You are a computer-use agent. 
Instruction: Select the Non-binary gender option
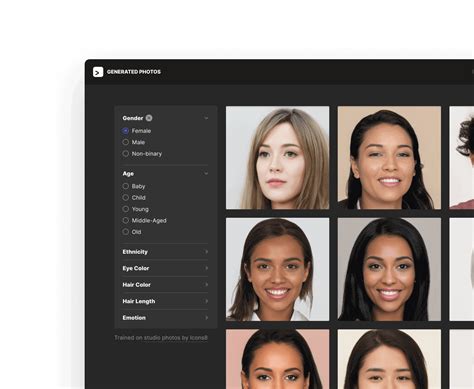pyautogui.click(x=142, y=154)
